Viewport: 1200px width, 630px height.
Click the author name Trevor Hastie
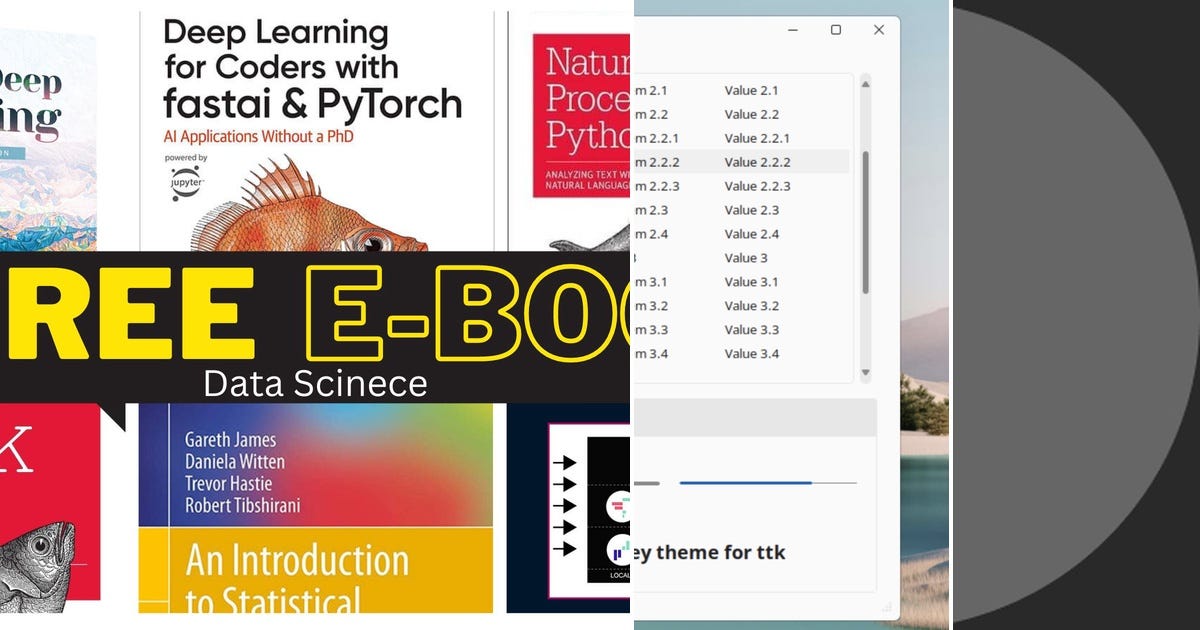228,484
